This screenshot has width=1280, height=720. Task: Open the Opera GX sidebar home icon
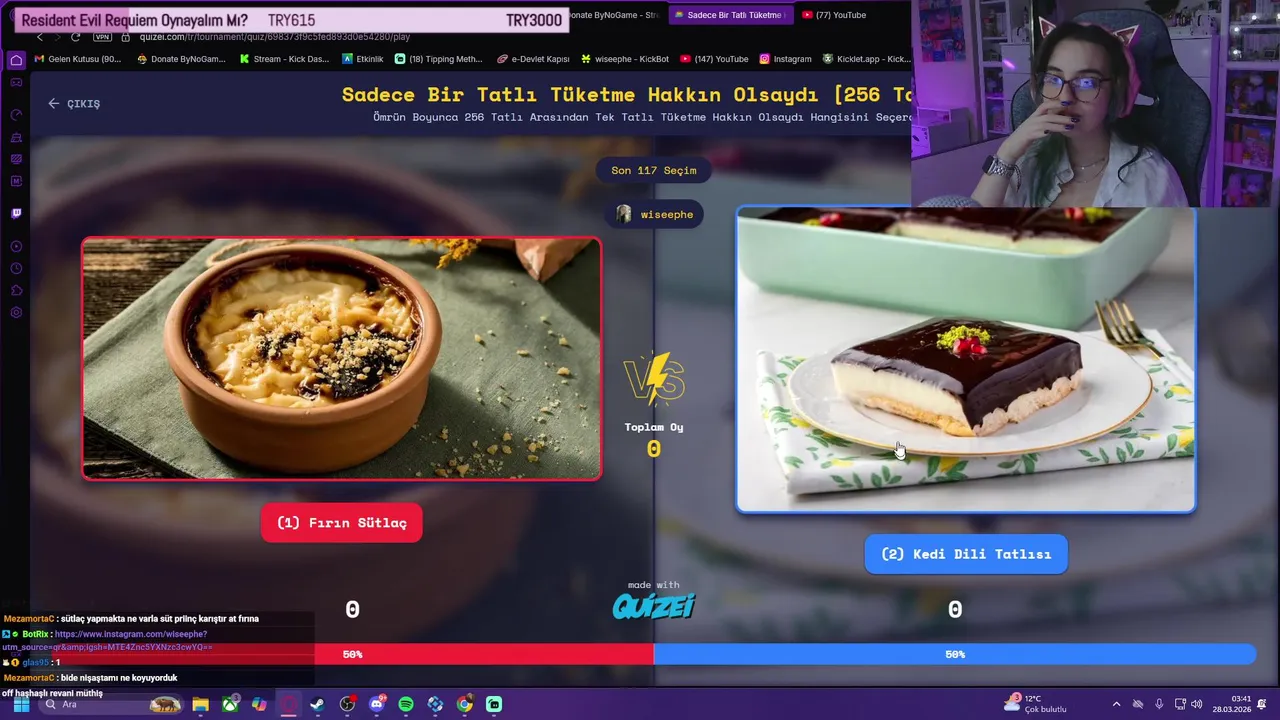click(16, 60)
